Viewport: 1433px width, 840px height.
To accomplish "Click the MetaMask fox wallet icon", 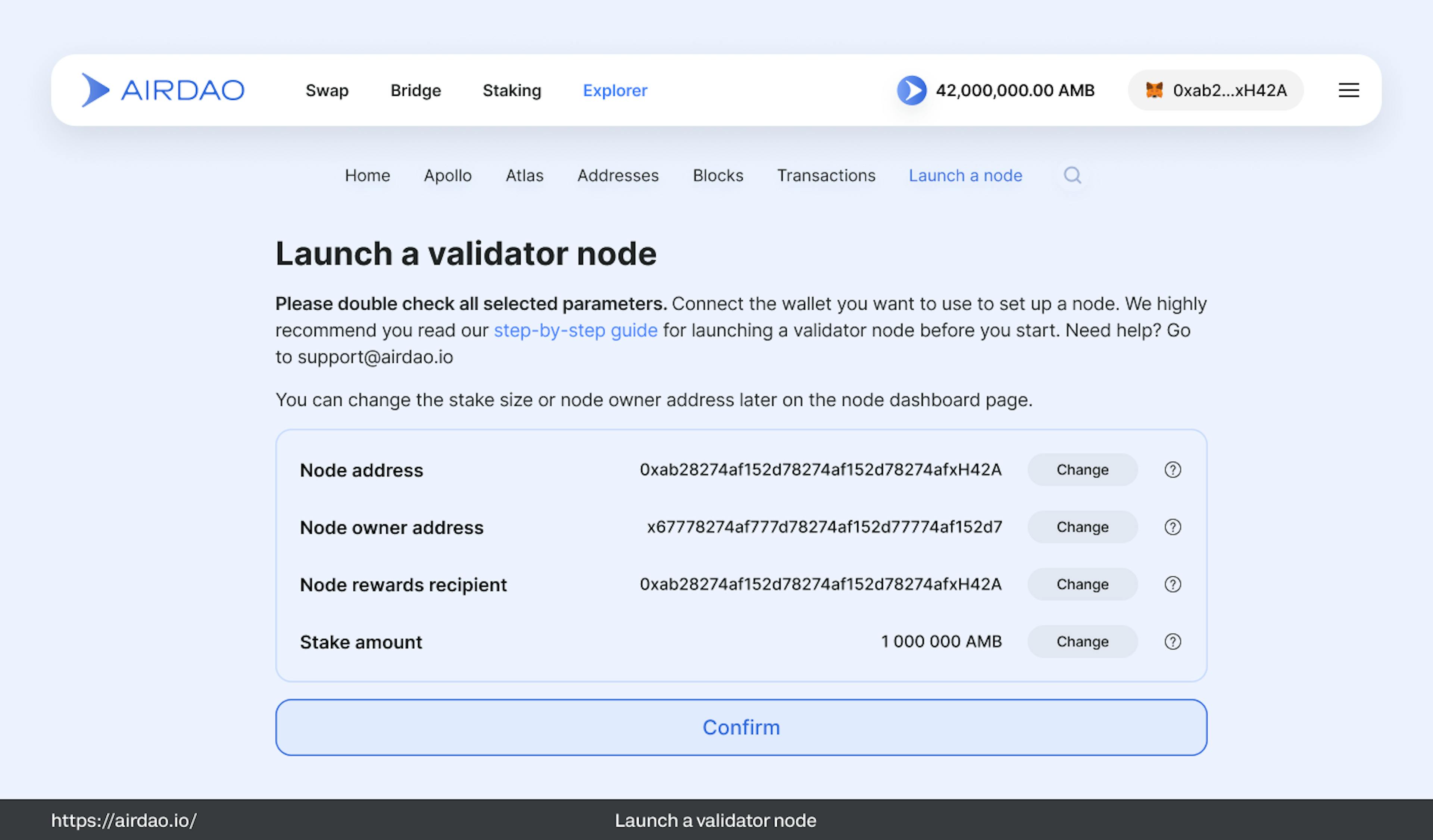I will (1154, 90).
